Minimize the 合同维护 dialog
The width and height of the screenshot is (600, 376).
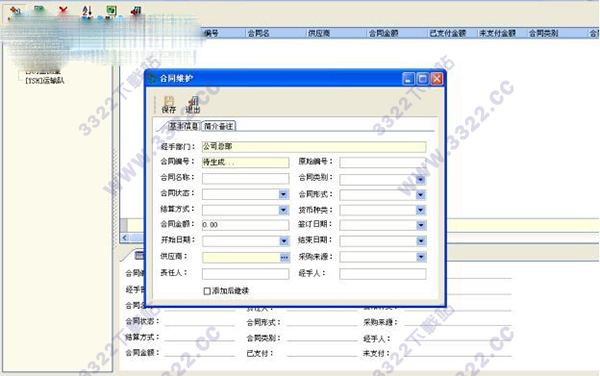(x=408, y=79)
